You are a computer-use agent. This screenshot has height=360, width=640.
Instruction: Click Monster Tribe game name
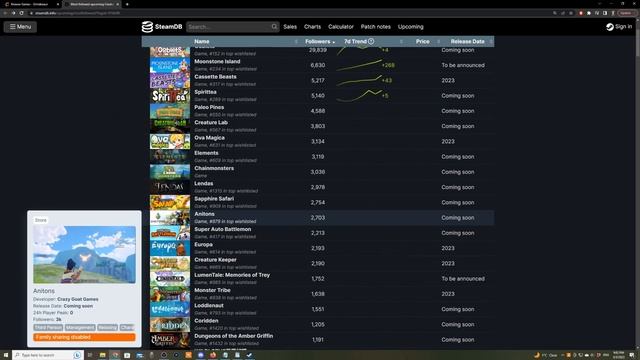click(x=212, y=290)
